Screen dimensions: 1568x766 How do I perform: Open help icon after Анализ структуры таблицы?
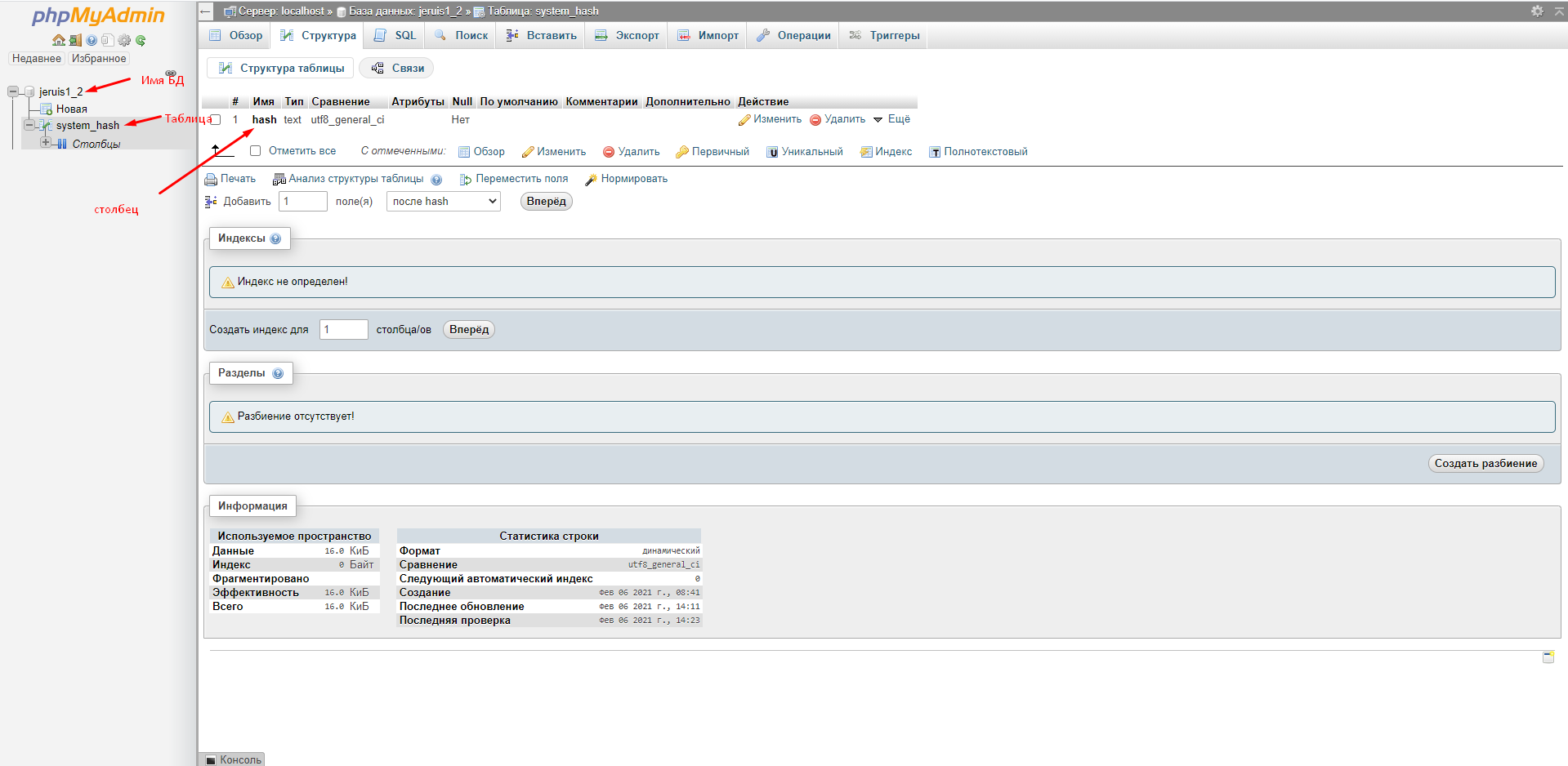coord(436,180)
